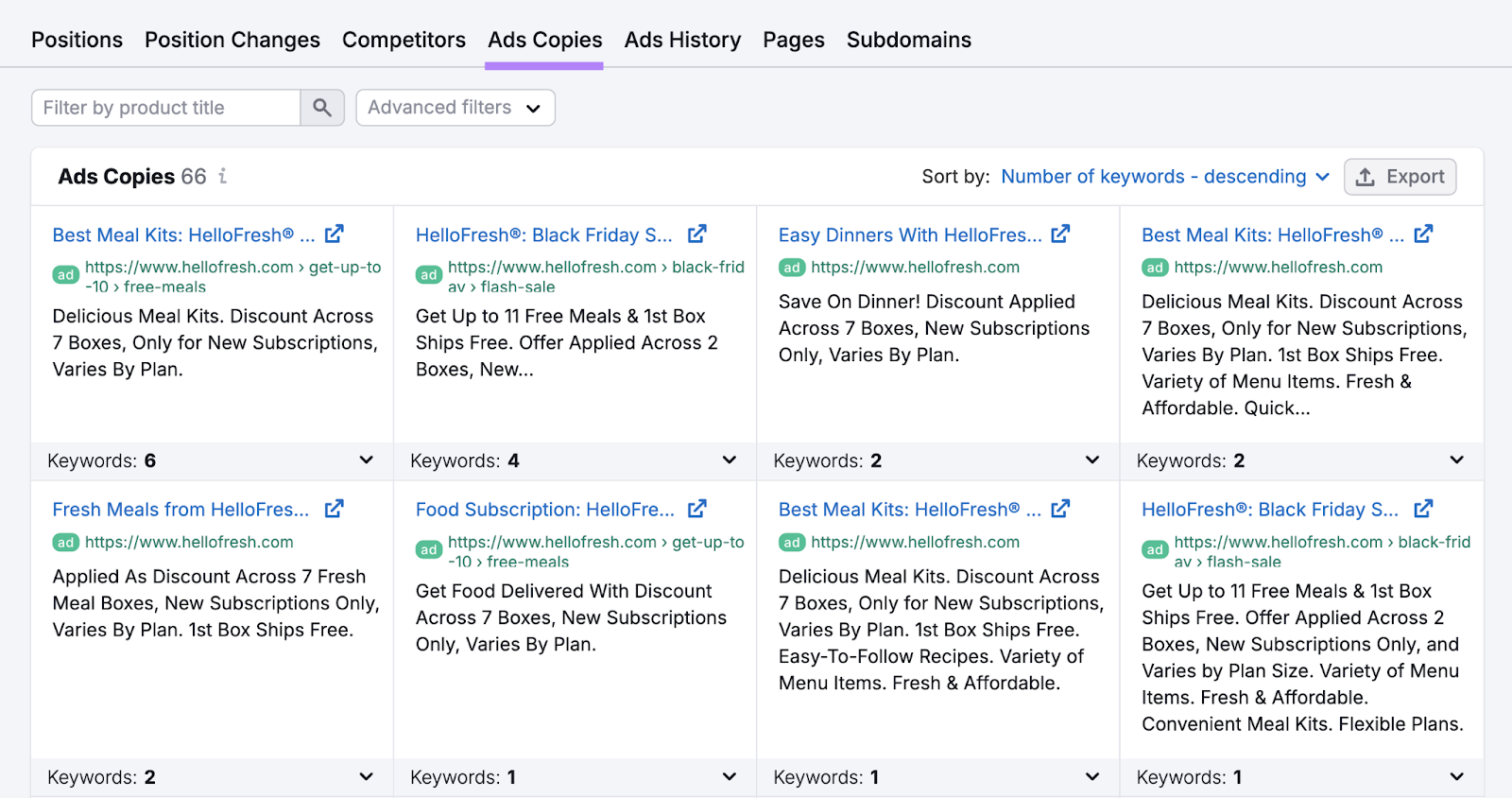Click the Export button

coord(1400,177)
